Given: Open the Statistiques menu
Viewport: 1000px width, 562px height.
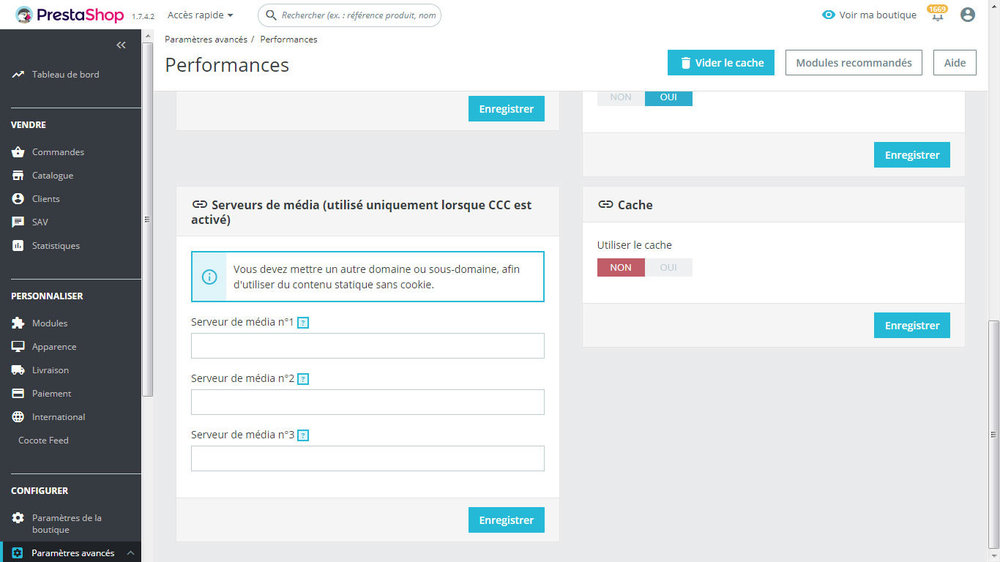Looking at the screenshot, I should click(56, 246).
